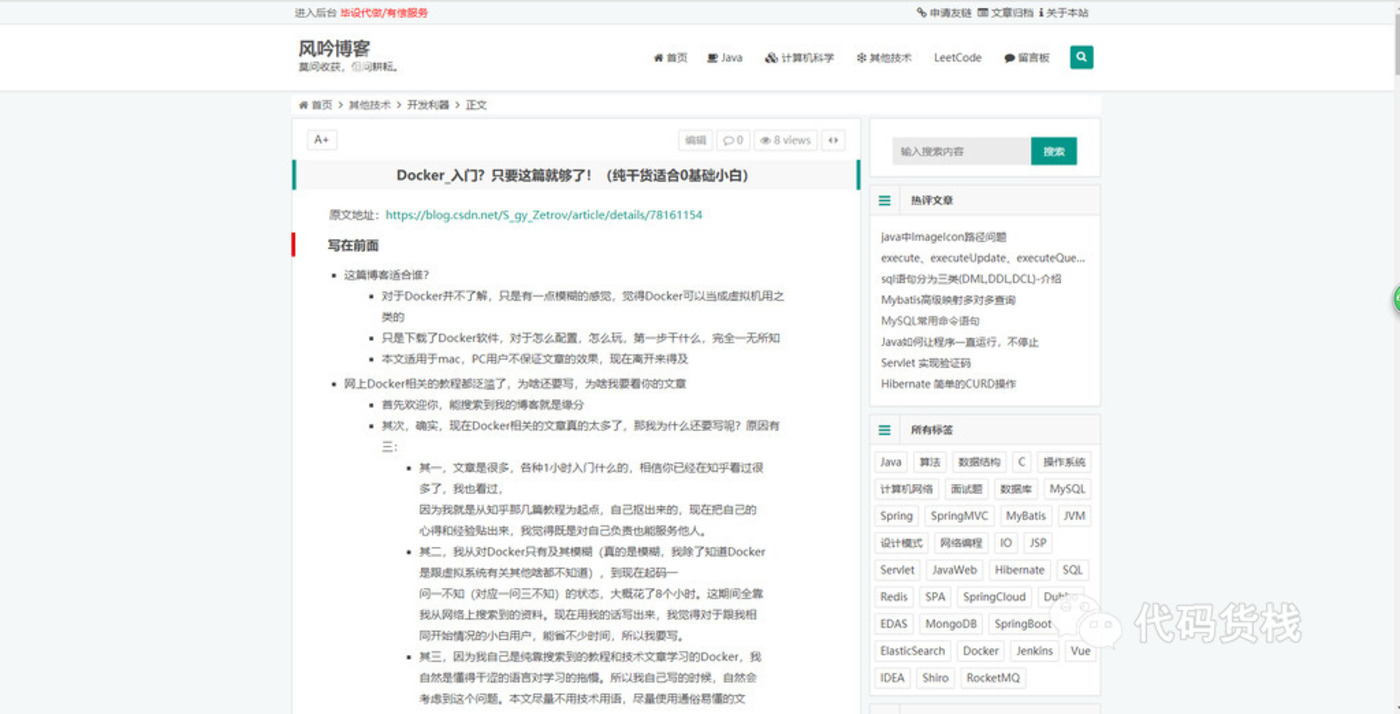Select the 网络编程 tag

pos(961,543)
